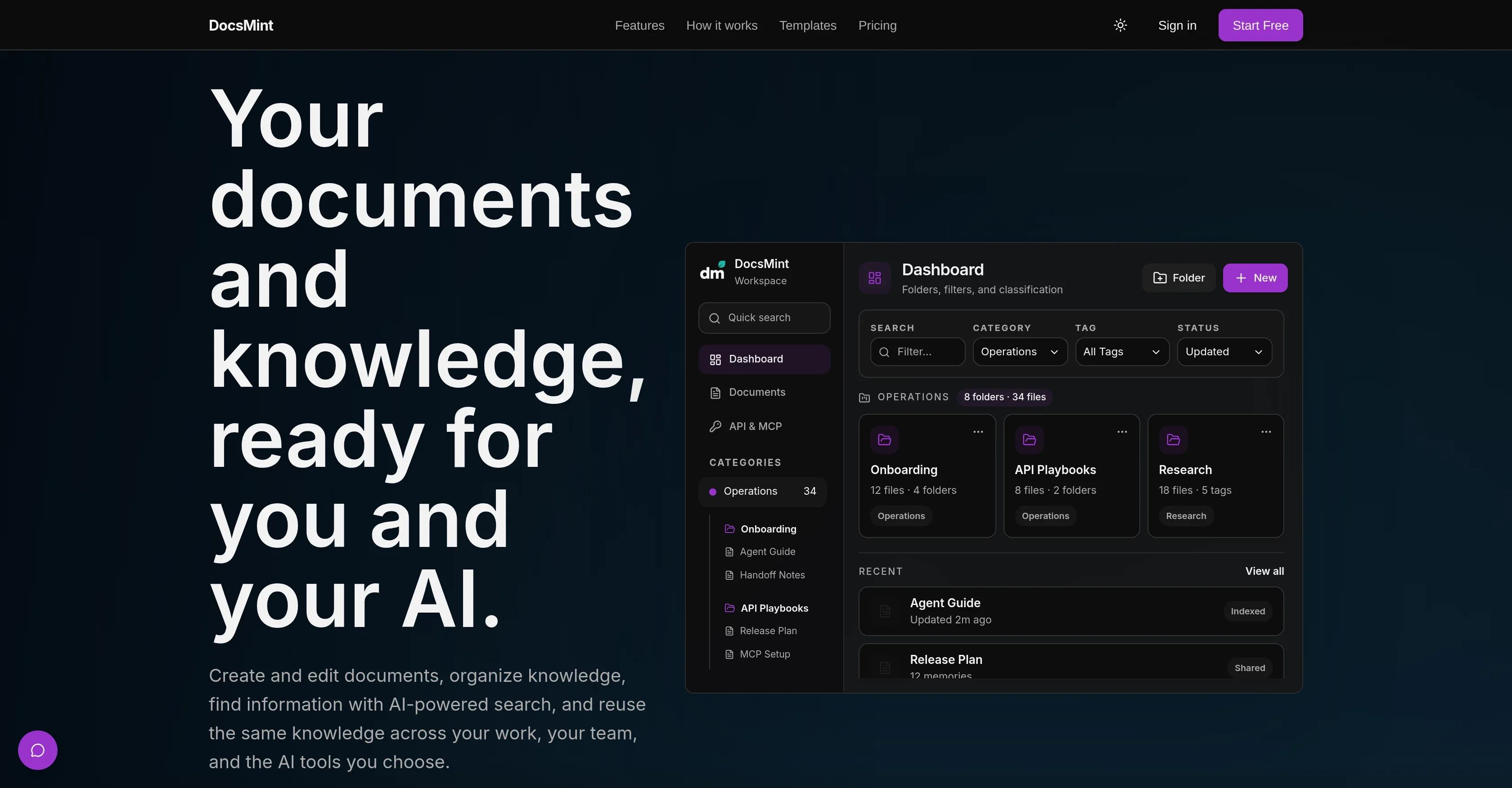Click the API Playbooks folder icon in sidebar tree

(729, 608)
